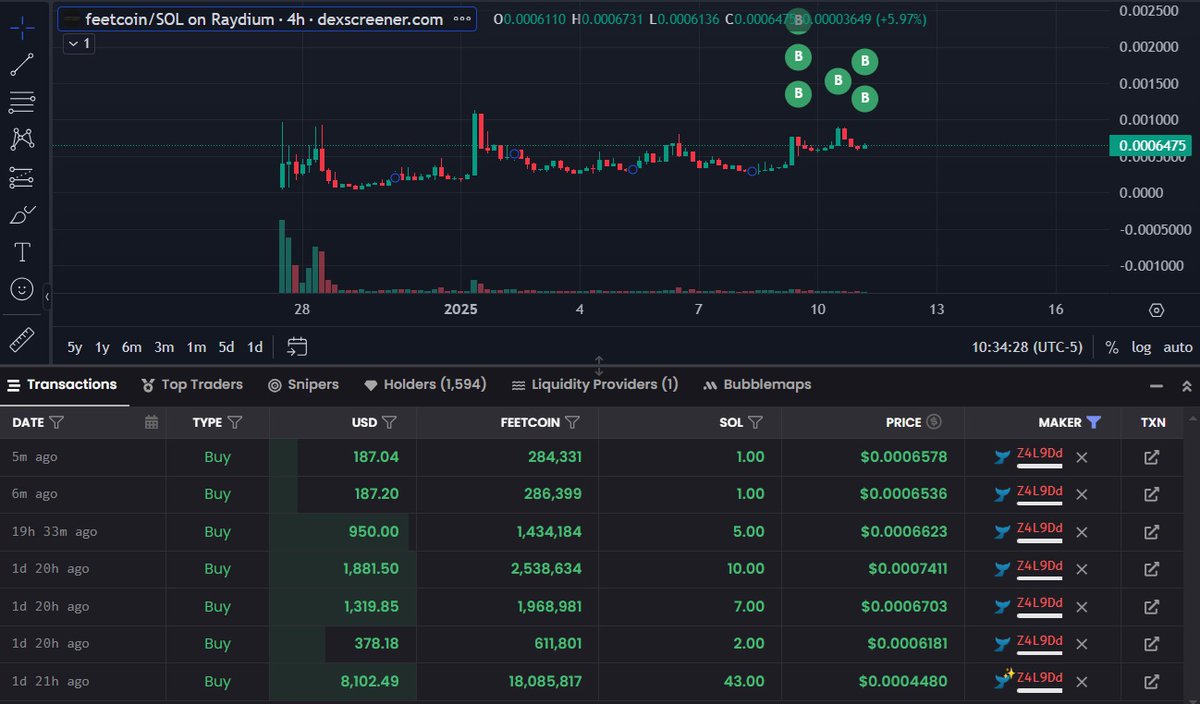Viewport: 1200px width, 704px height.
Task: Click maker address Z4L9Dd in the 43.00 SOL row
Action: coord(1039,678)
